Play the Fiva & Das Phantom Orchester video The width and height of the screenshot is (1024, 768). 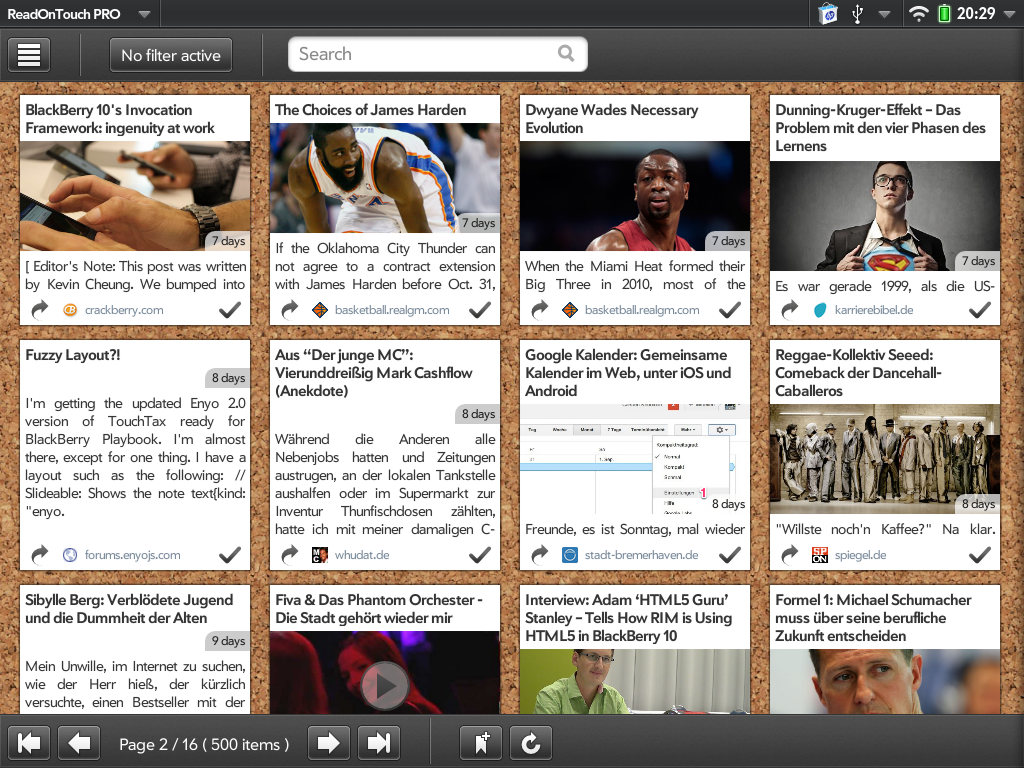point(384,685)
